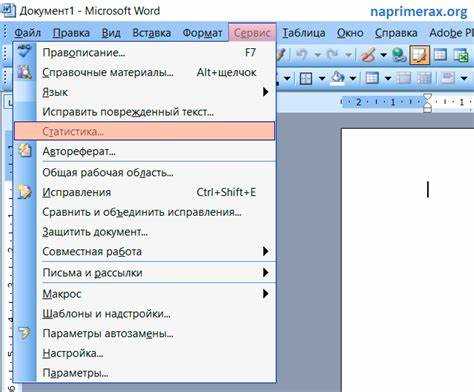Select the highlighted Статистика... item
Viewport: 474px width, 392px height.
[144, 131]
